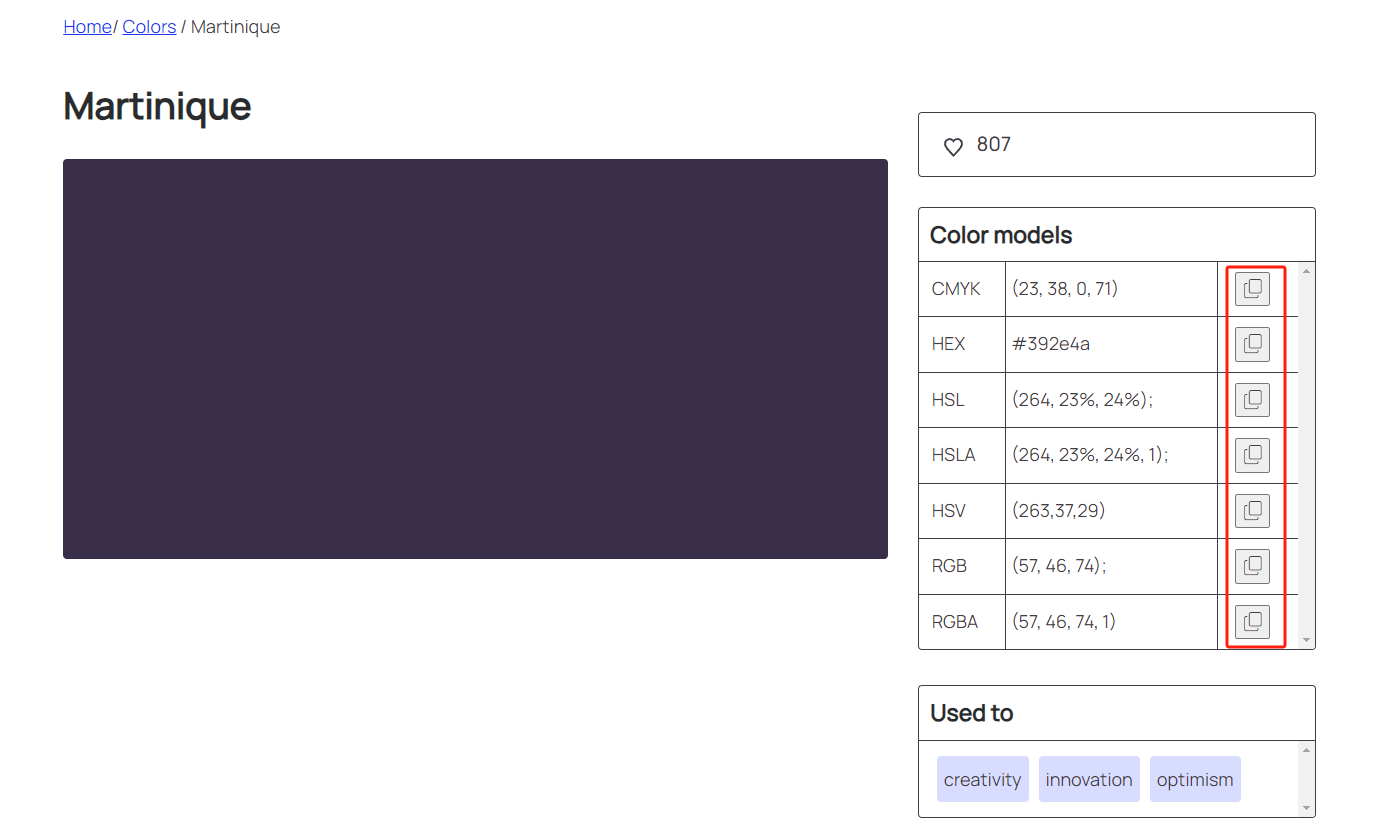Copy the HEX color code
This screenshot has height=827, width=1397.
1252,344
